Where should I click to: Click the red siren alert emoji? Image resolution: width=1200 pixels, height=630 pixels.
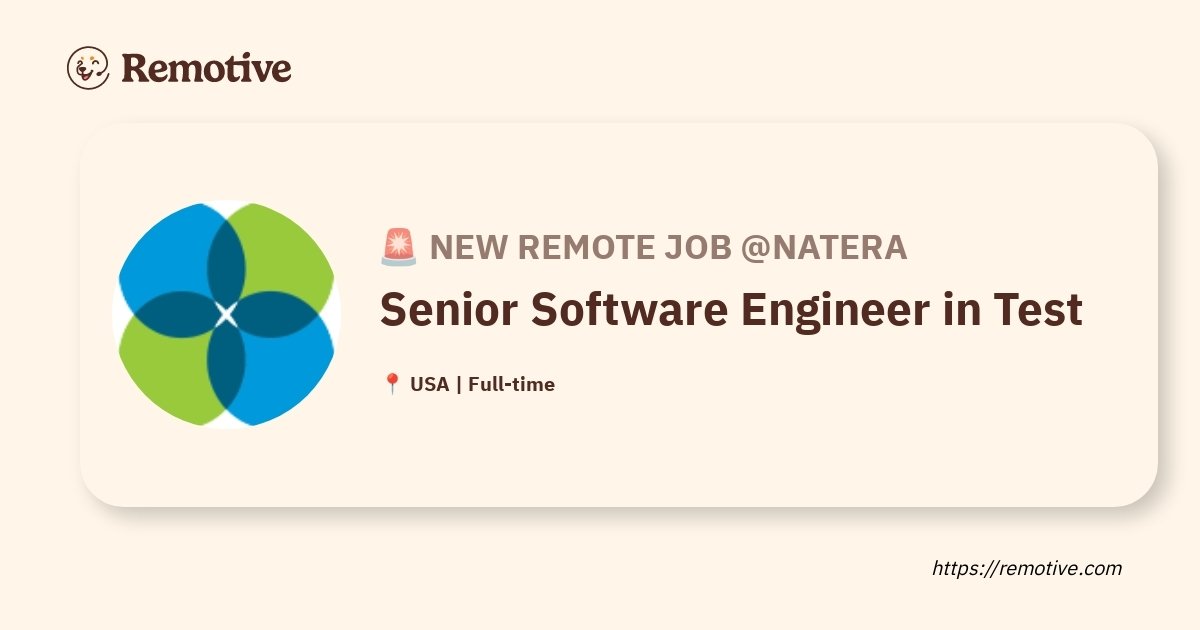click(399, 247)
